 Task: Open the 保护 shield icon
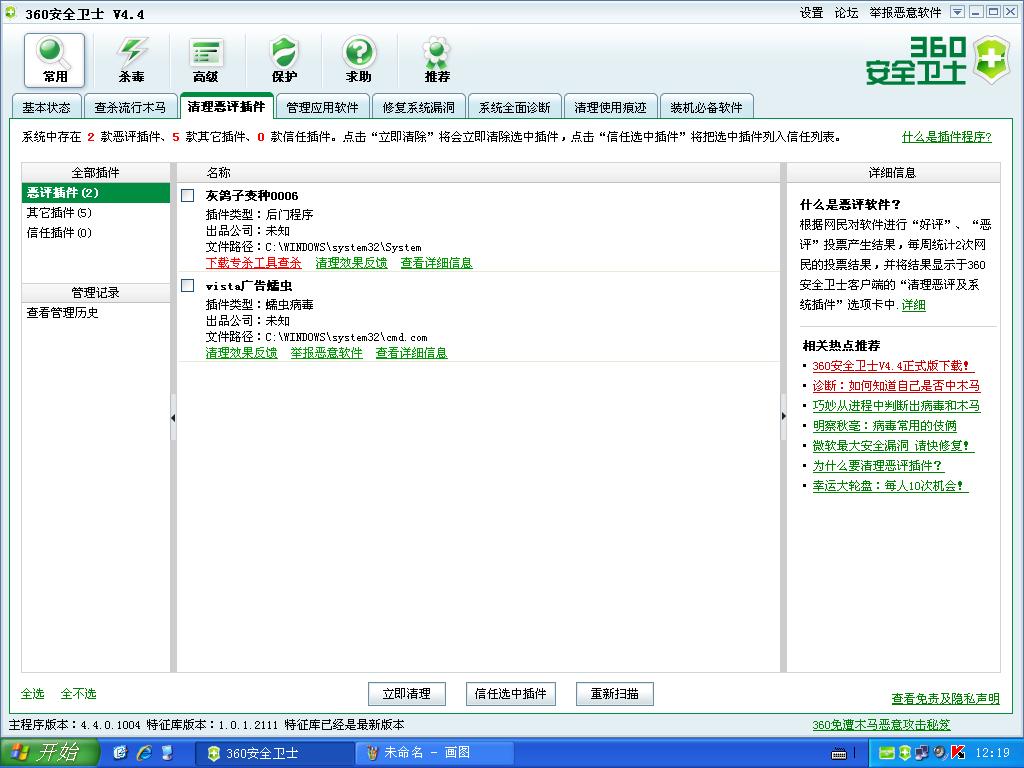(284, 60)
